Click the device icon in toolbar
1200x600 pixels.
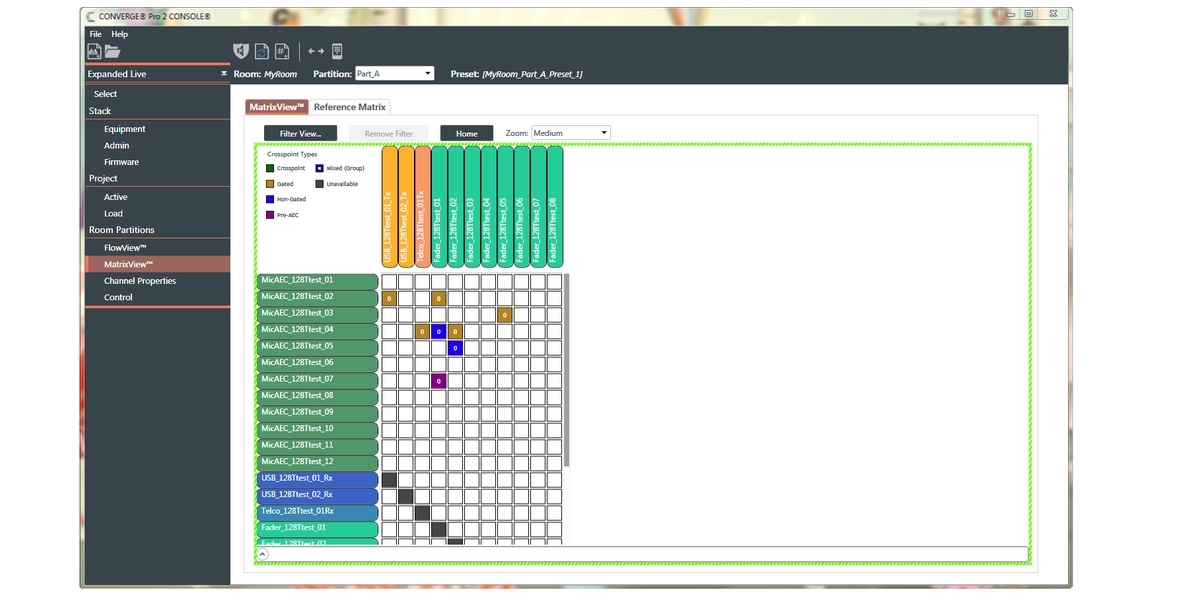(337, 51)
